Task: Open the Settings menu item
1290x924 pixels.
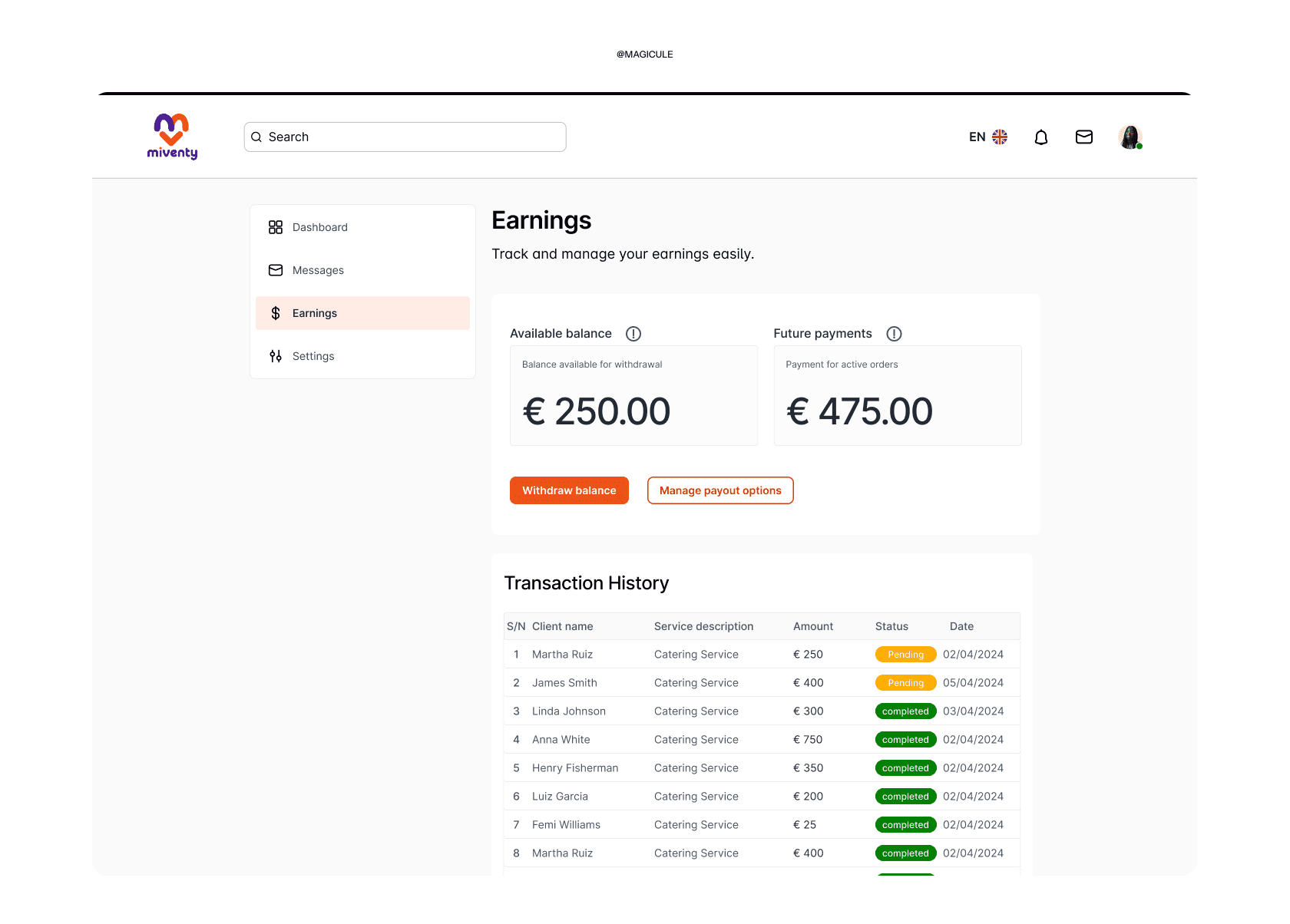Action: pos(362,356)
